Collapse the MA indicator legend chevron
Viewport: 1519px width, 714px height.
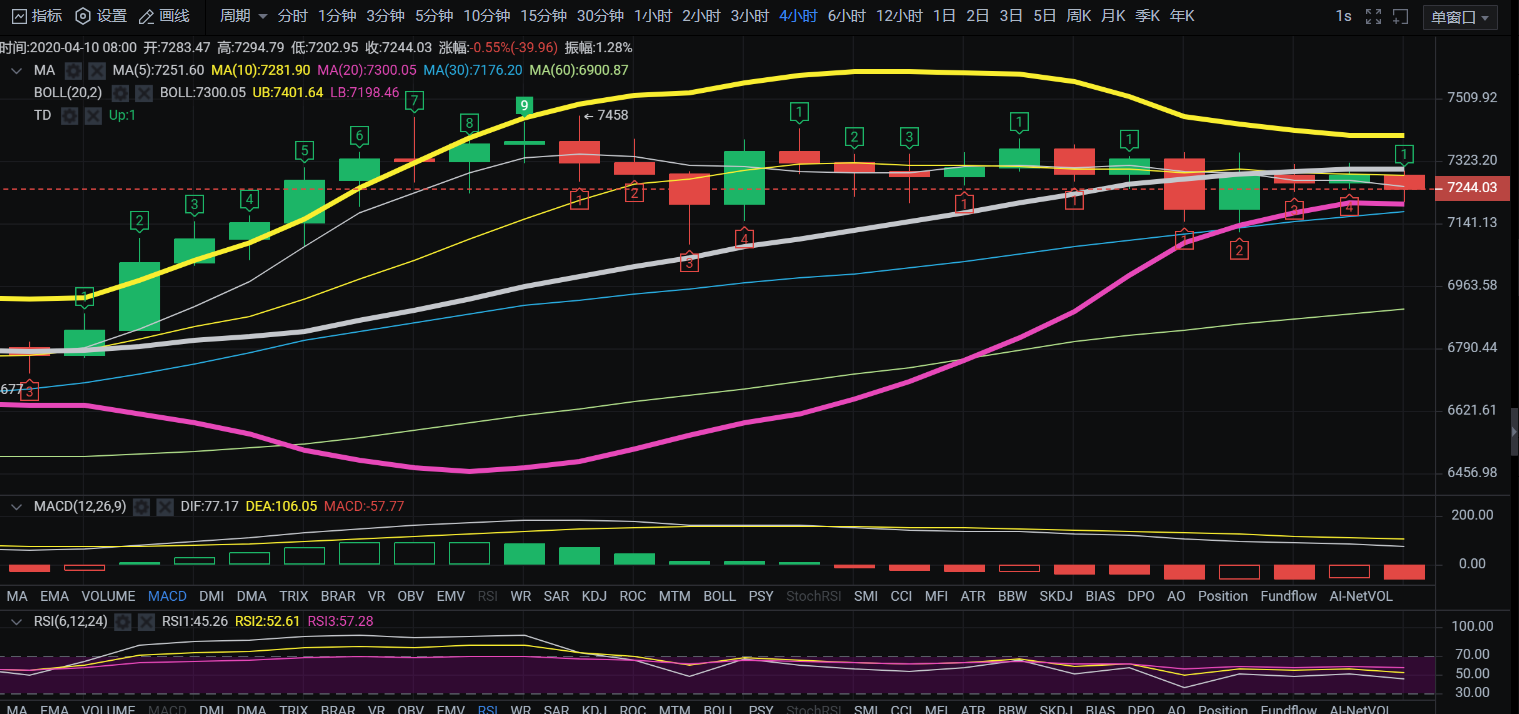pos(17,70)
